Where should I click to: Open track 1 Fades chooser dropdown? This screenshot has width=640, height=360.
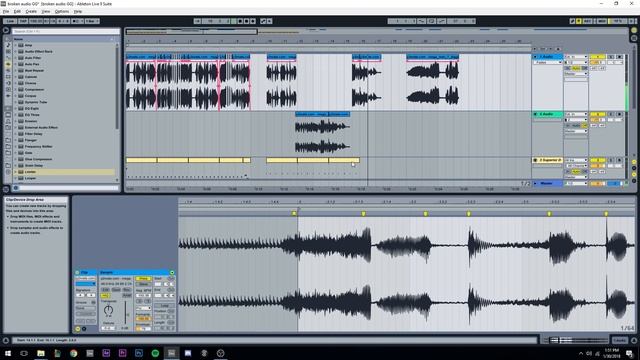click(x=548, y=62)
